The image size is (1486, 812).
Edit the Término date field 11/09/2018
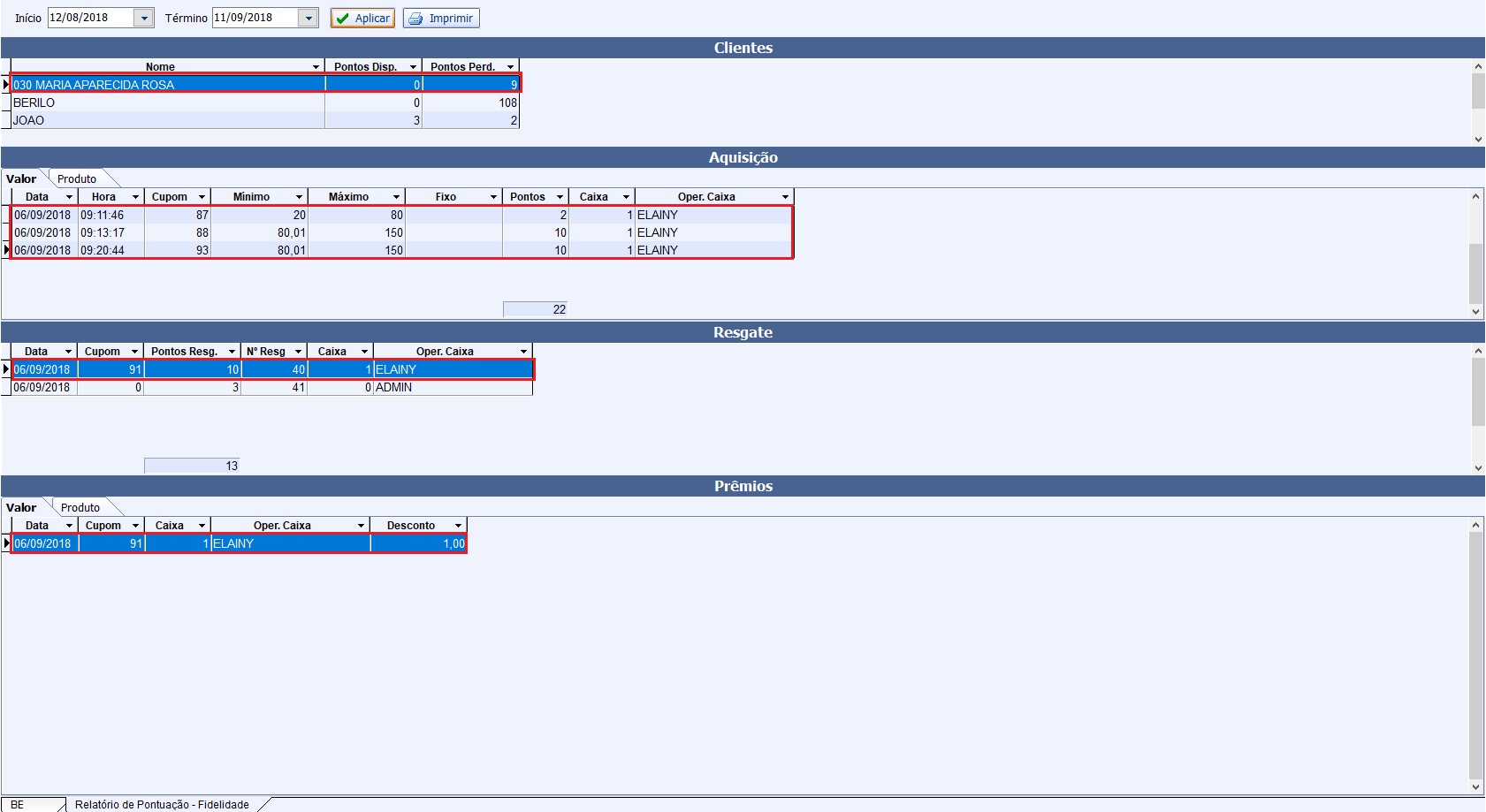click(x=255, y=18)
